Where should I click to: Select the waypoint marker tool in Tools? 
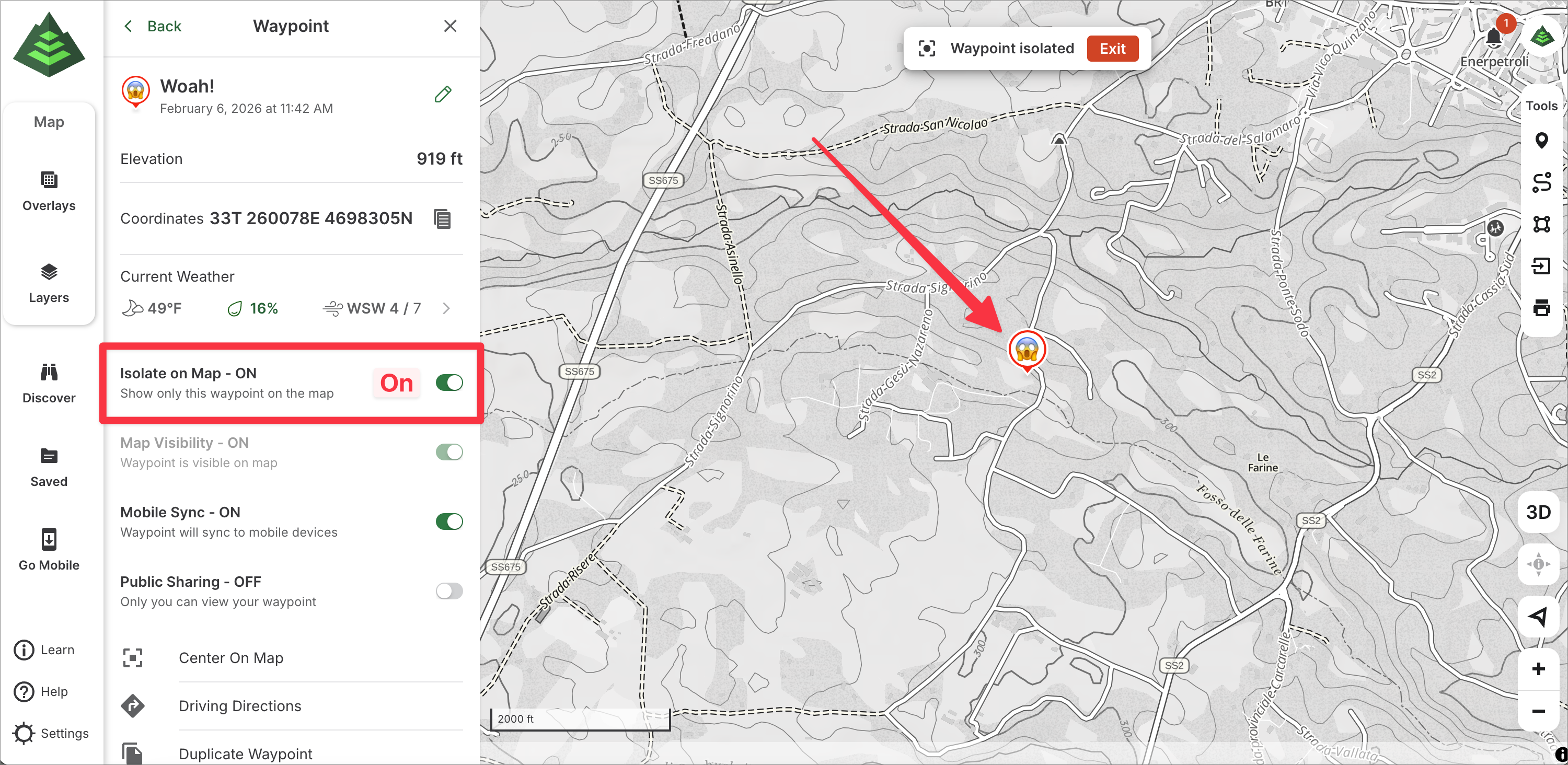point(1541,141)
